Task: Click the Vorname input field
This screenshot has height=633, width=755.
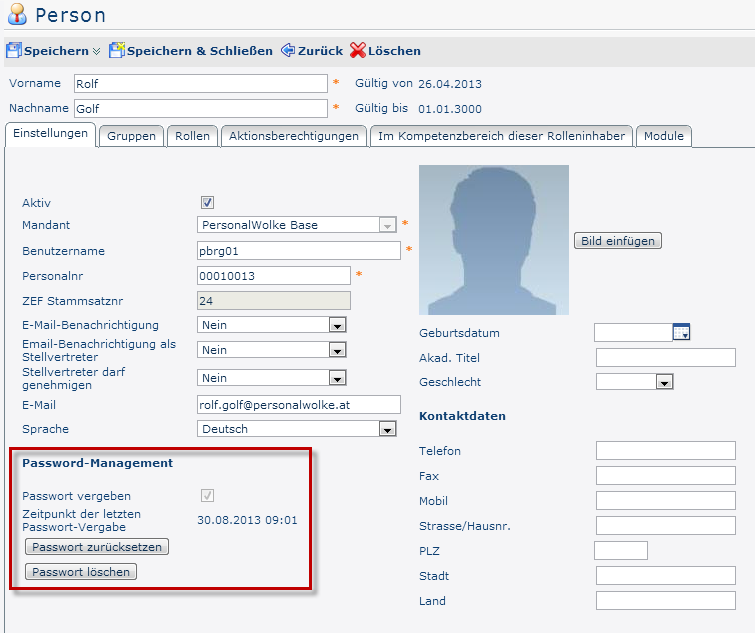Action: tap(201, 83)
